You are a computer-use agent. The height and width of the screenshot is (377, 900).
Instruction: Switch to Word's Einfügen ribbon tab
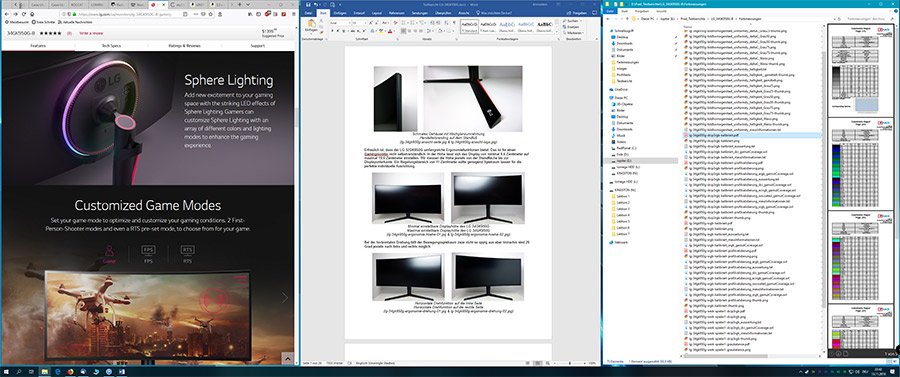340,13
